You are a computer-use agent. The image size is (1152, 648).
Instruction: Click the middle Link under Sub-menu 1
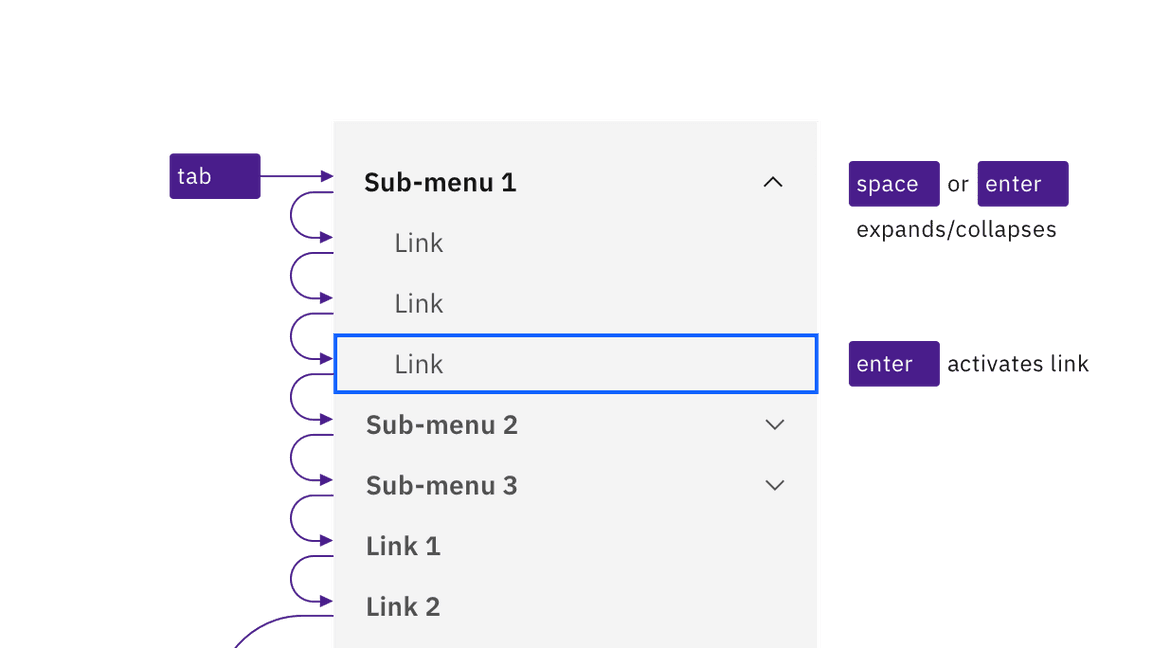[419, 304]
